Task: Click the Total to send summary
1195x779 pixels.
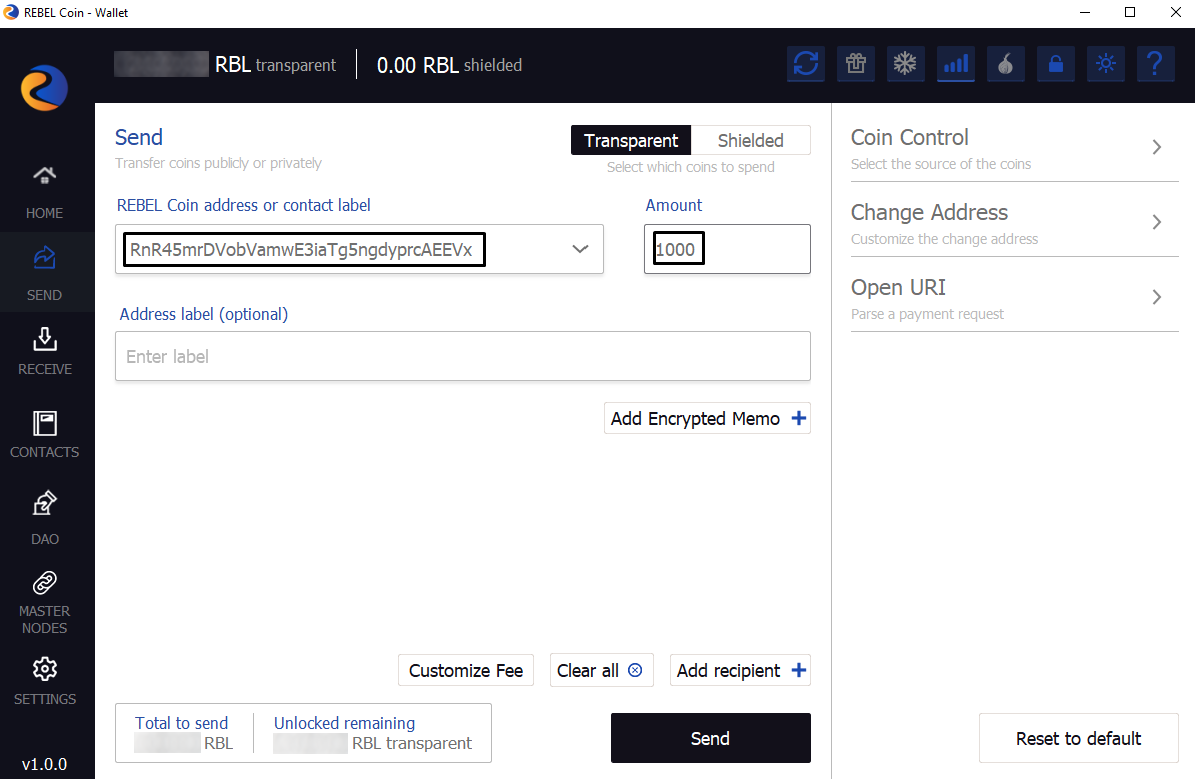Action: [183, 733]
